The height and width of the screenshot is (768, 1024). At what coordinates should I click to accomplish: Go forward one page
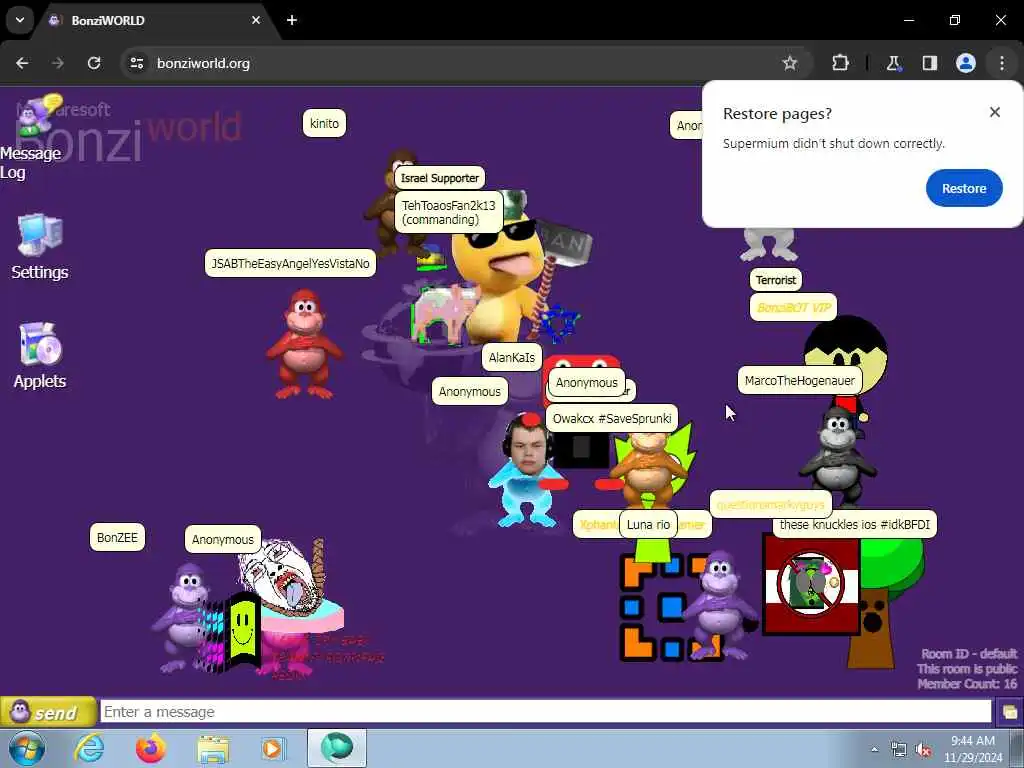tap(58, 63)
